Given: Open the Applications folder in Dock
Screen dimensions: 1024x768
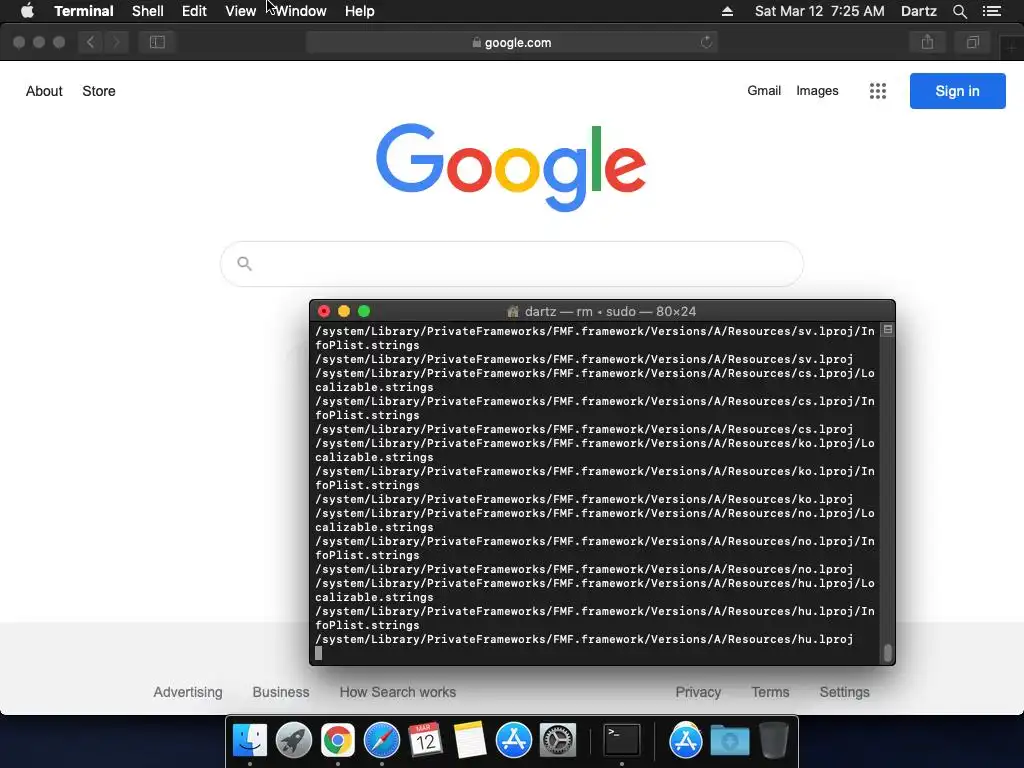Looking at the screenshot, I should pyautogui.click(x=685, y=740).
